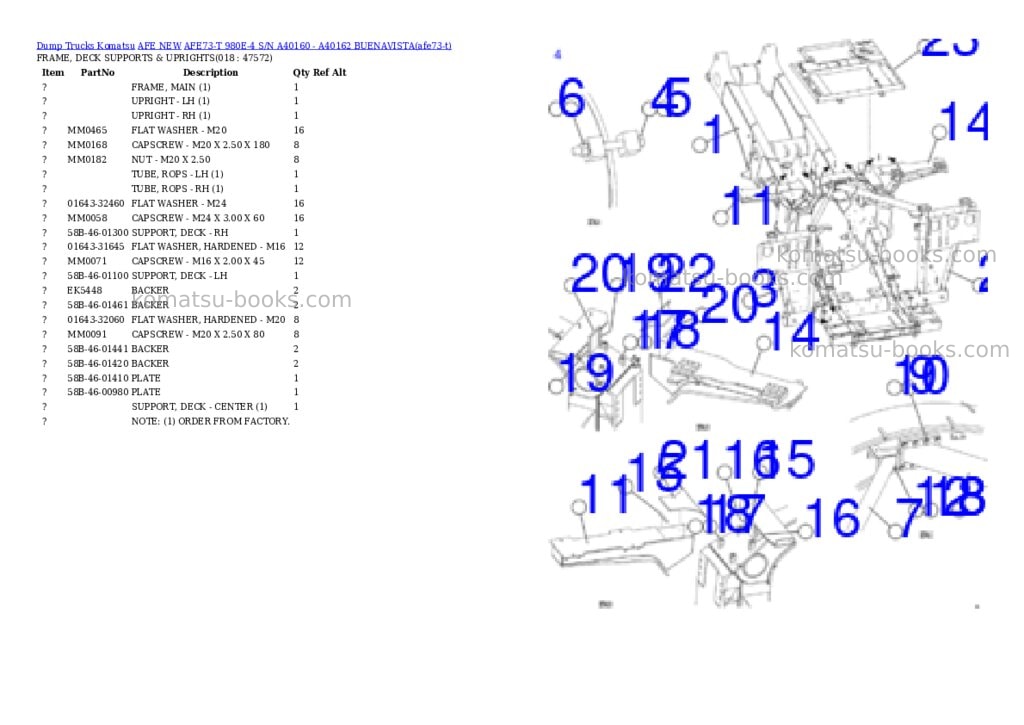This screenshot has height=725, width=1024.
Task: Click CAPSCREW - M16 X 2.00 X 45
Action: [198, 261]
